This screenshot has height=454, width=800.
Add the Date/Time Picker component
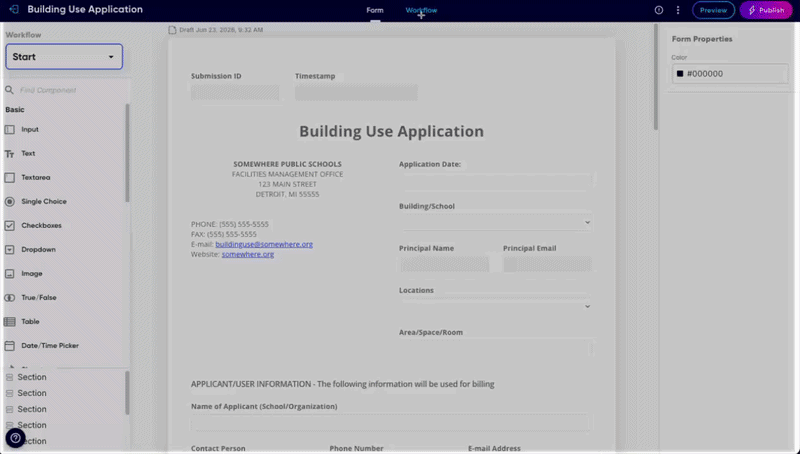(x=50, y=345)
